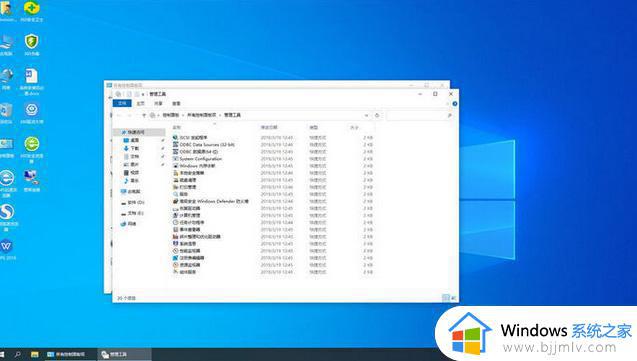The height and width of the screenshot is (361, 637).
Task: Refresh the 管理工具 folder view
Action: 377,115
